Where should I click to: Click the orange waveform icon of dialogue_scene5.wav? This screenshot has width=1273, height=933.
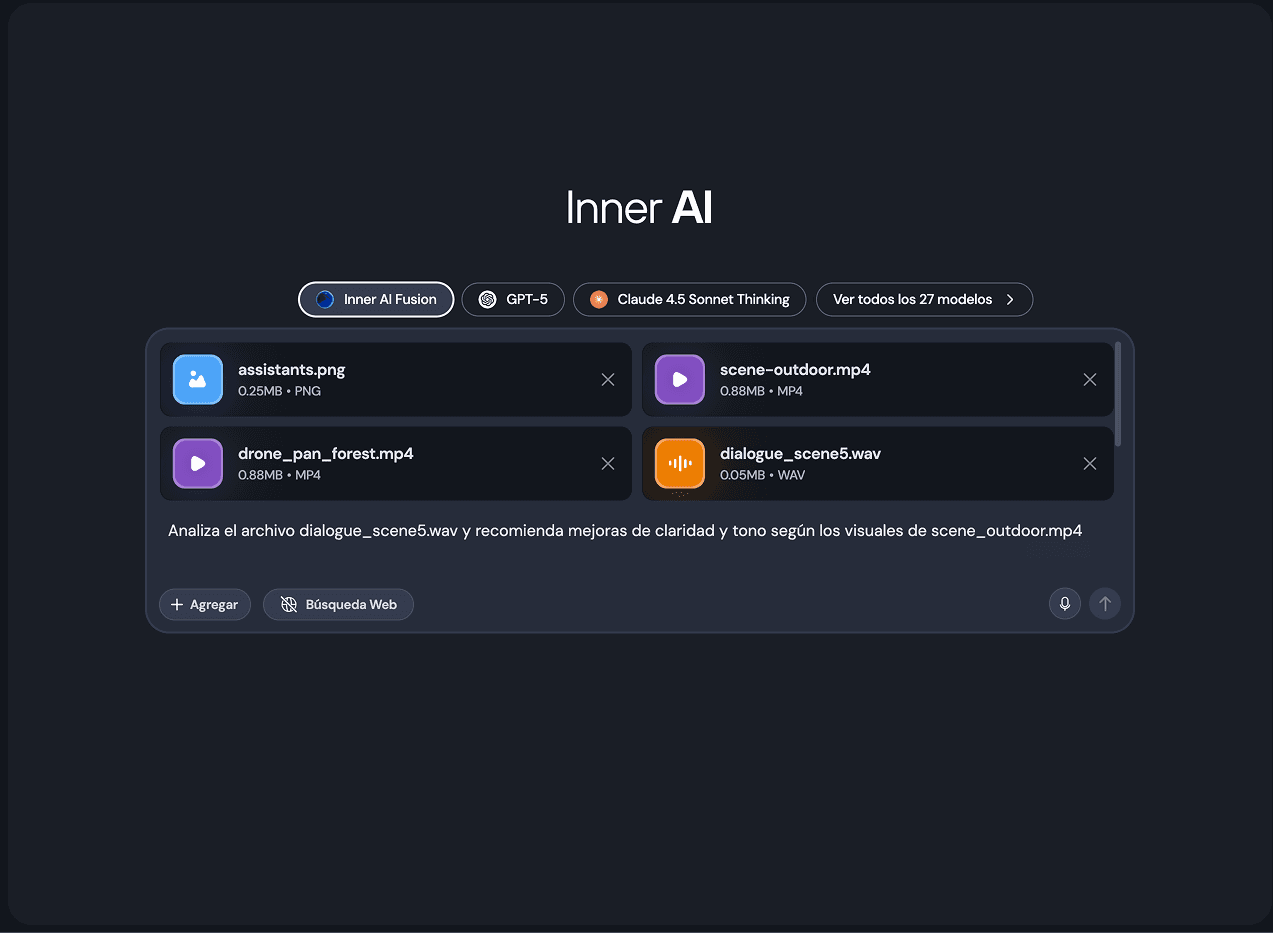680,464
